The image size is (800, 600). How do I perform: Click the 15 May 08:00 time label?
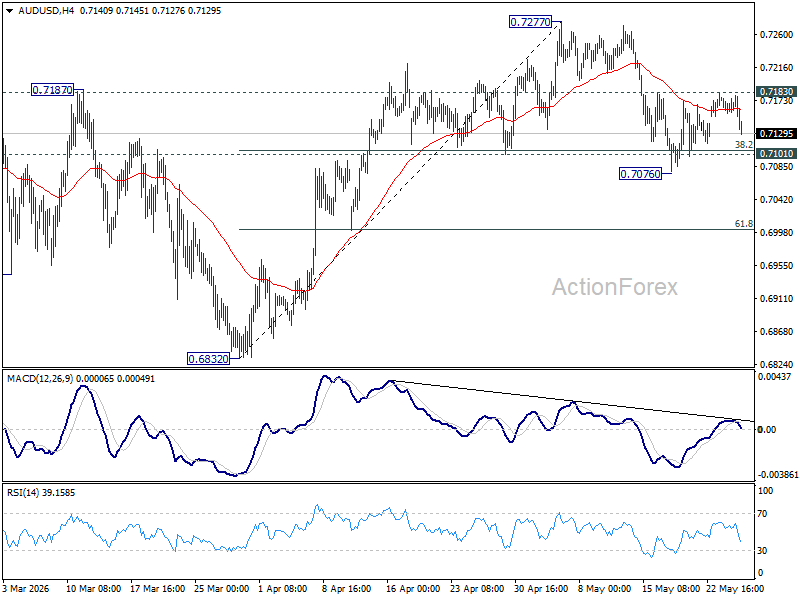[669, 589]
